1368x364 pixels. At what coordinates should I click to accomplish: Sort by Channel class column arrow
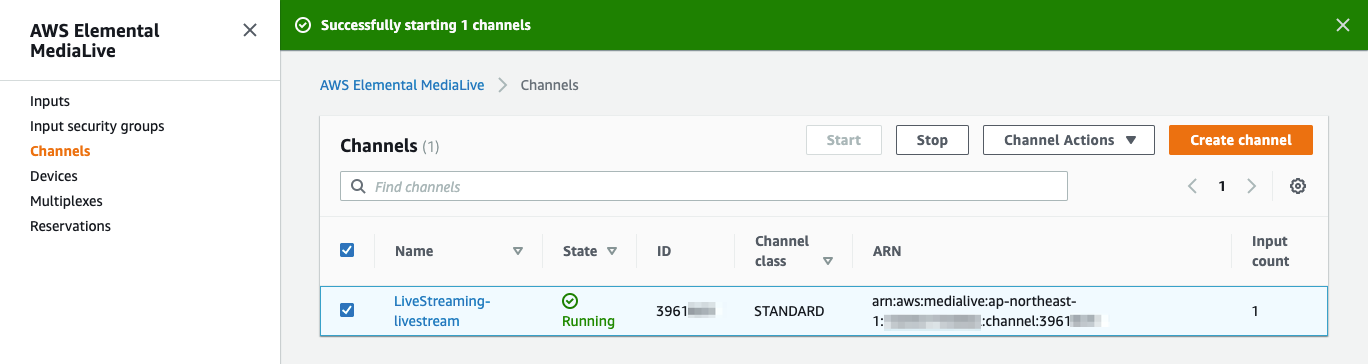point(828,261)
